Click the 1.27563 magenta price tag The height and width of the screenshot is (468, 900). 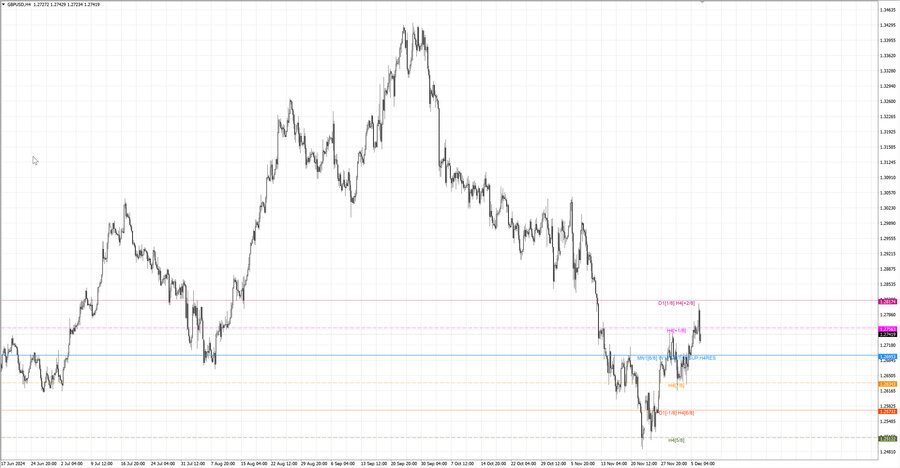click(888, 329)
